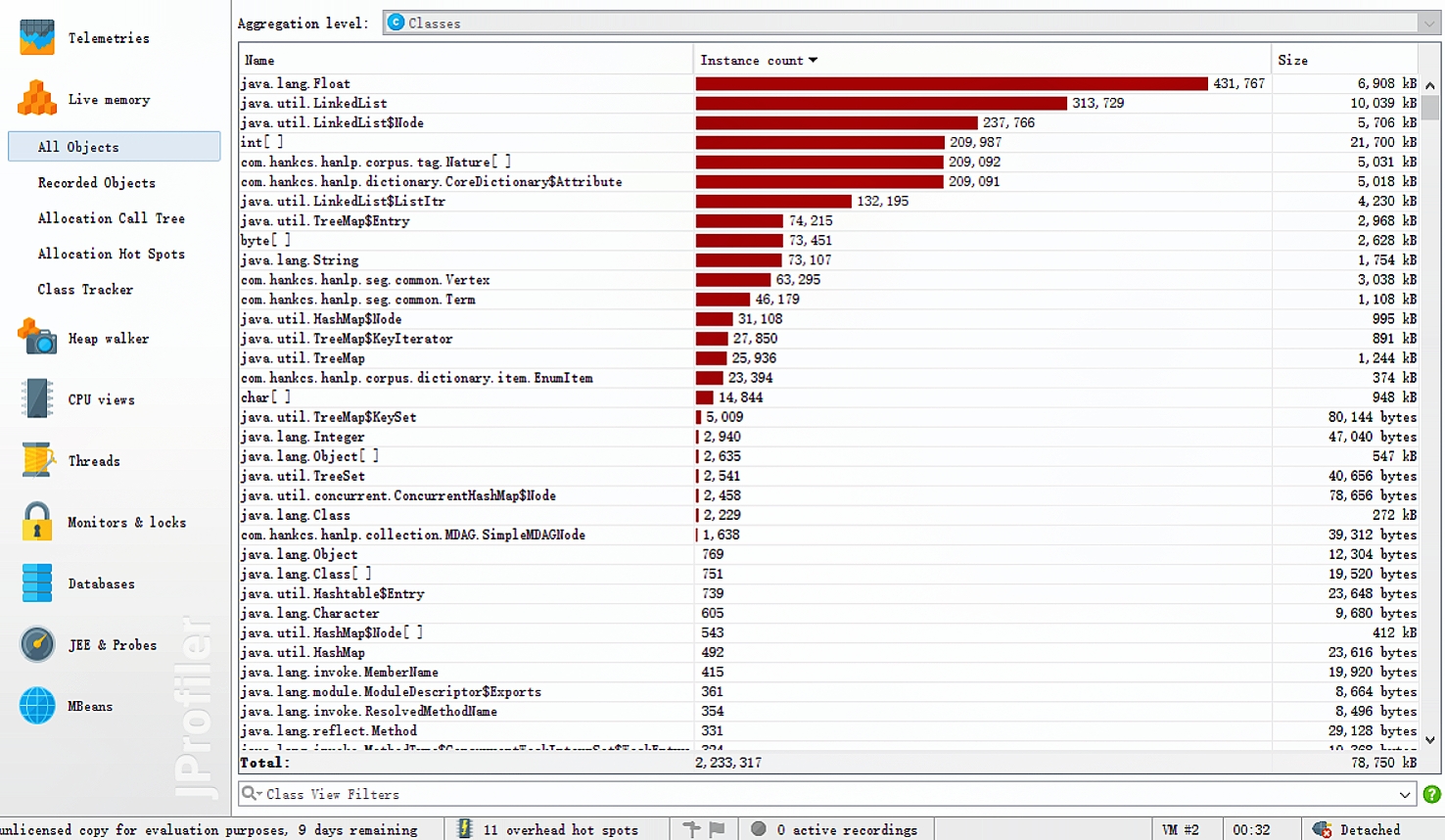Open the Allocation Hot Spots view
The image size is (1445, 840).
[x=112, y=254]
